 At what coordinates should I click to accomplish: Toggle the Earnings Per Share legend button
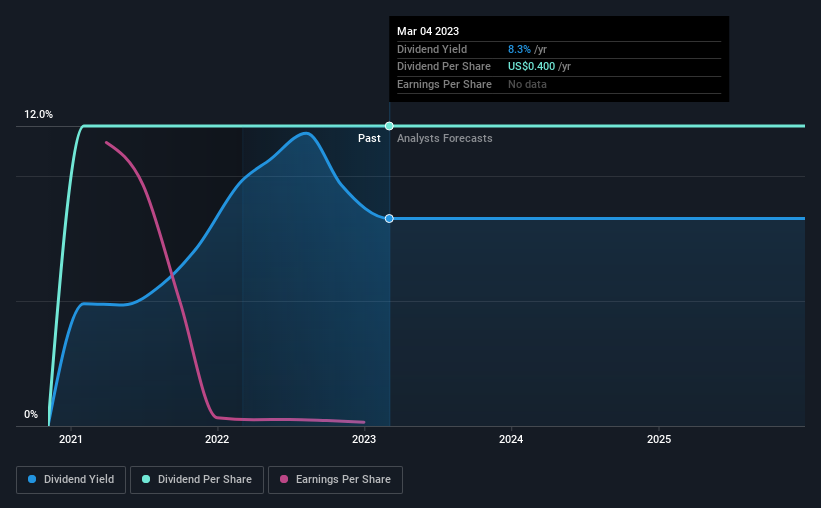pos(335,480)
